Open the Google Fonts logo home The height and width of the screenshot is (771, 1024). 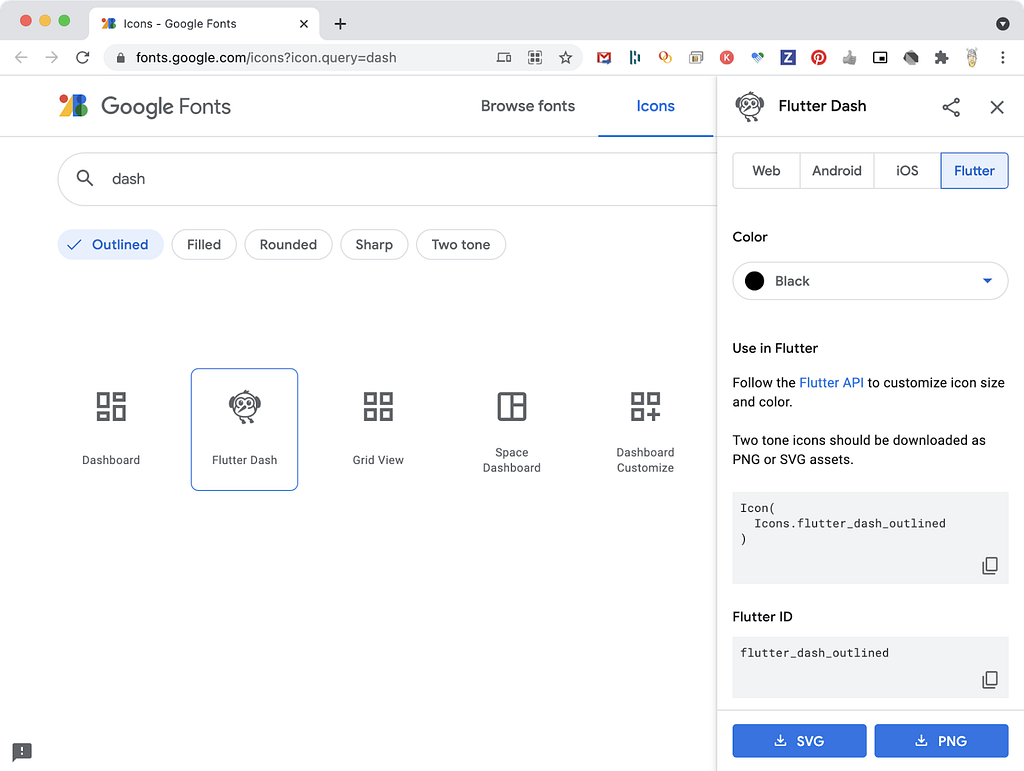tap(145, 106)
